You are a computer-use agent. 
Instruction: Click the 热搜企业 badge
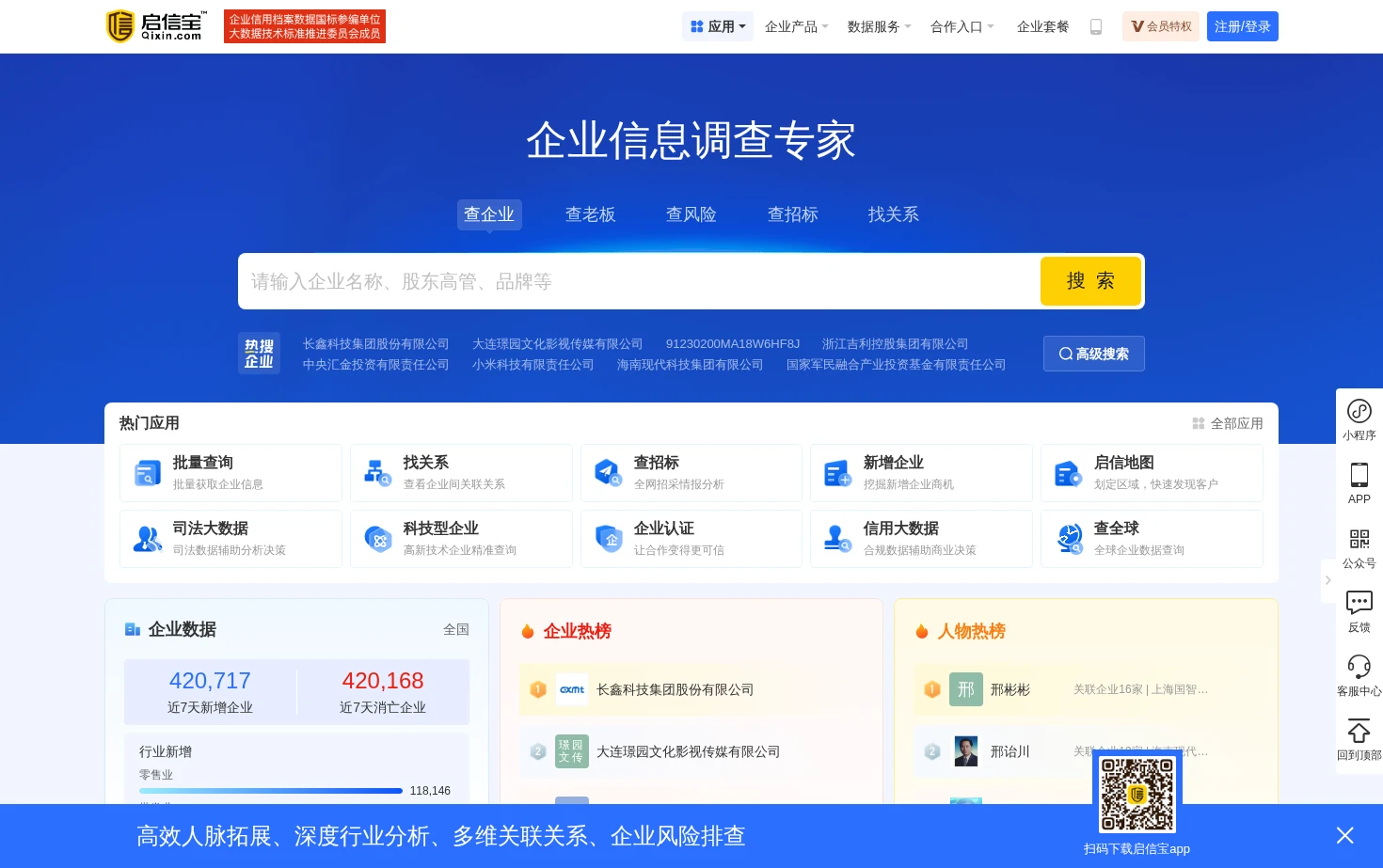coord(259,354)
